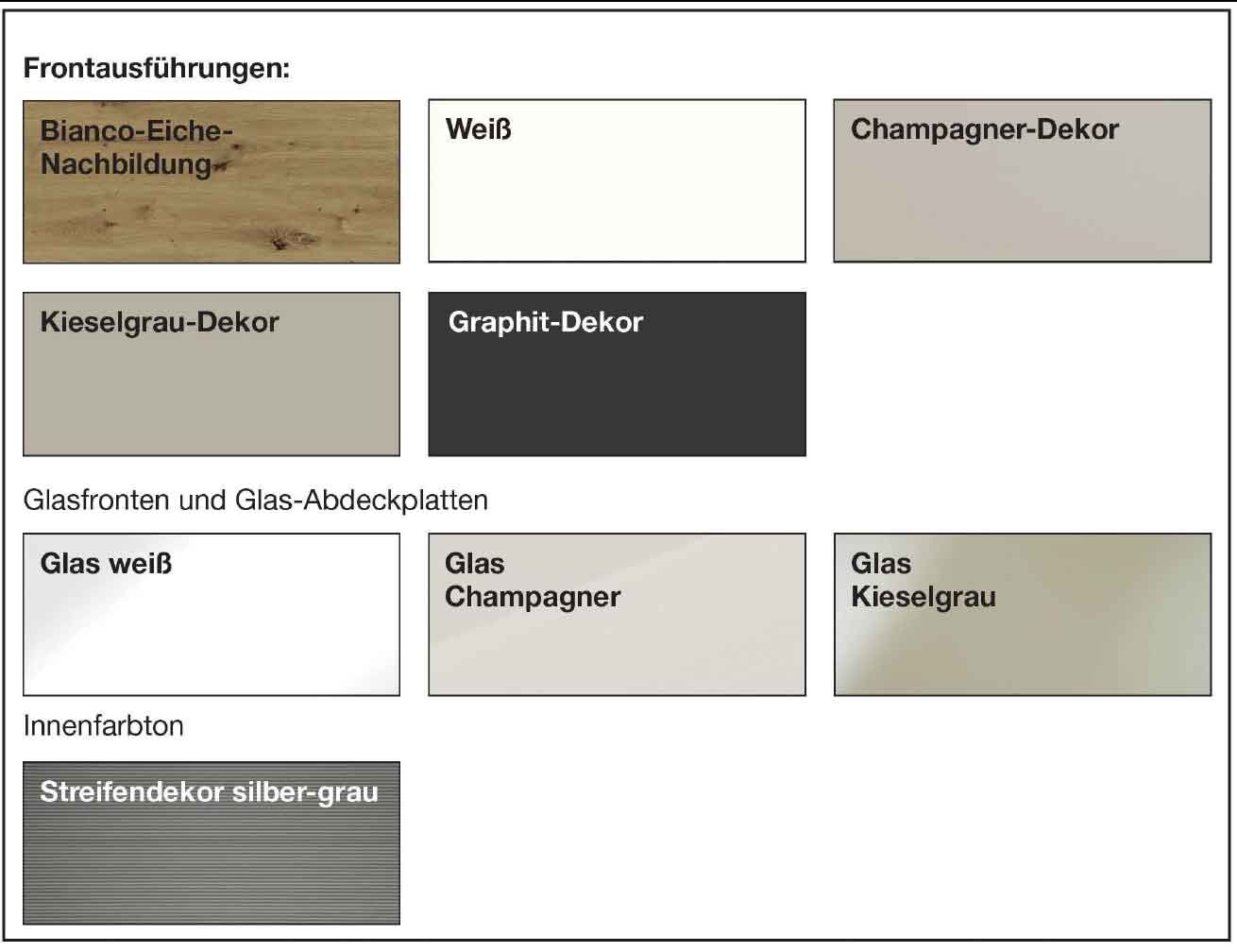1237x952 pixels.
Task: Click the 'Glas weiß' label text
Action: pyautogui.click(x=107, y=564)
